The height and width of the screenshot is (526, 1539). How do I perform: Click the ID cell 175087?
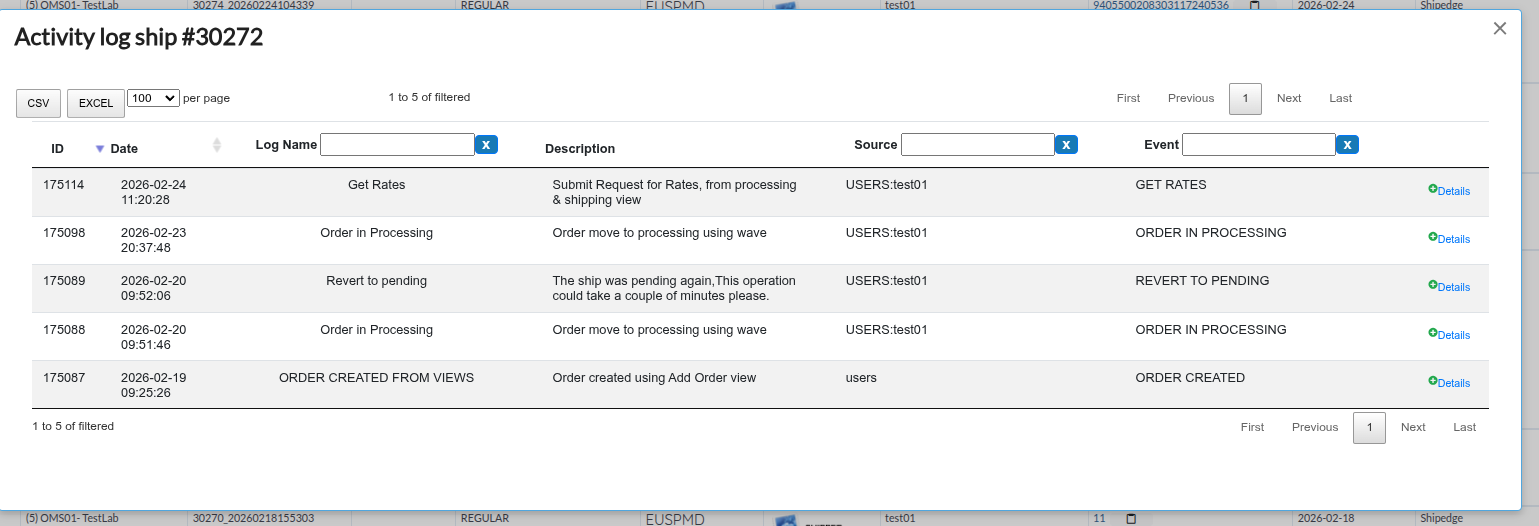[64, 377]
